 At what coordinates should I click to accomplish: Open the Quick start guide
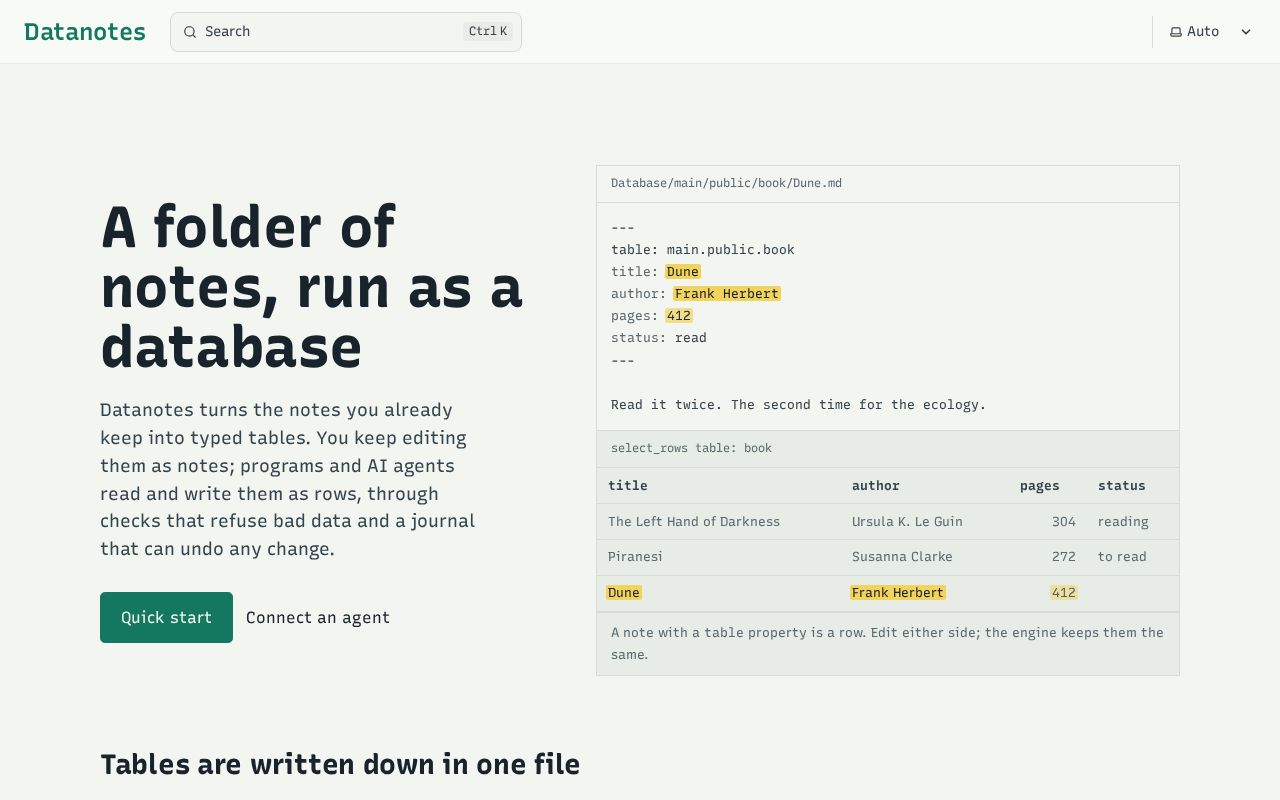(x=166, y=617)
